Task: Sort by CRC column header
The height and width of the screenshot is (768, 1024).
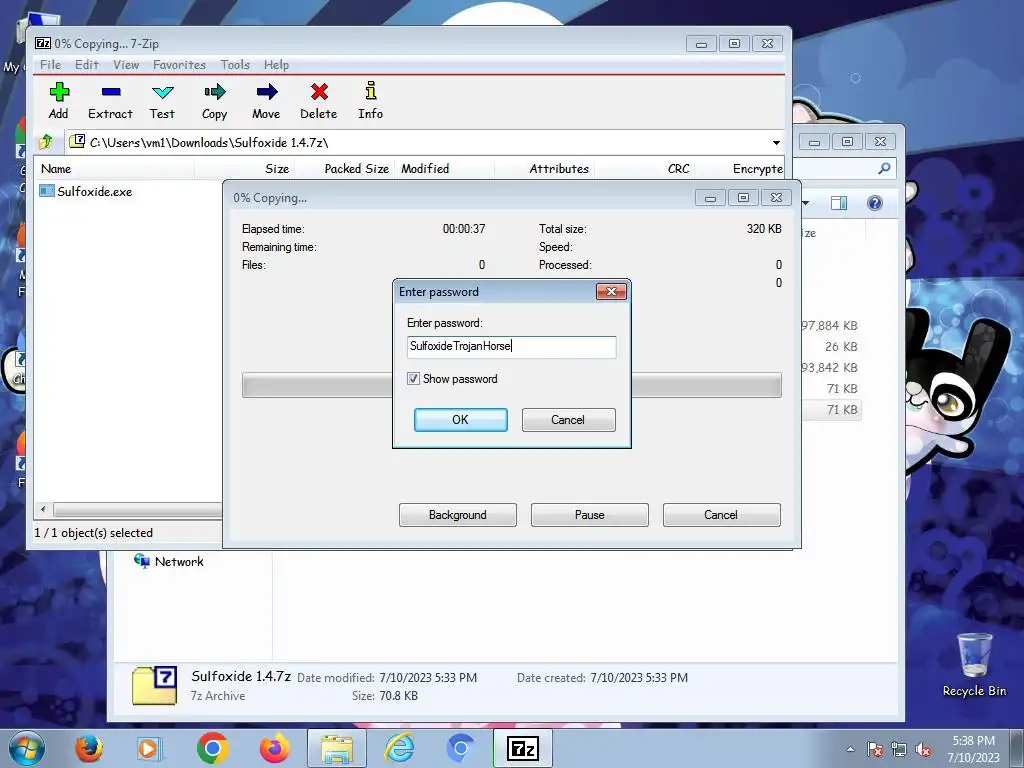Action: click(645, 168)
